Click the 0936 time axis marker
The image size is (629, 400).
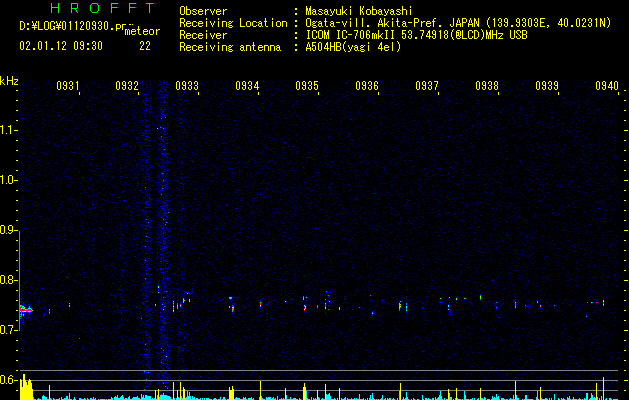(367, 86)
